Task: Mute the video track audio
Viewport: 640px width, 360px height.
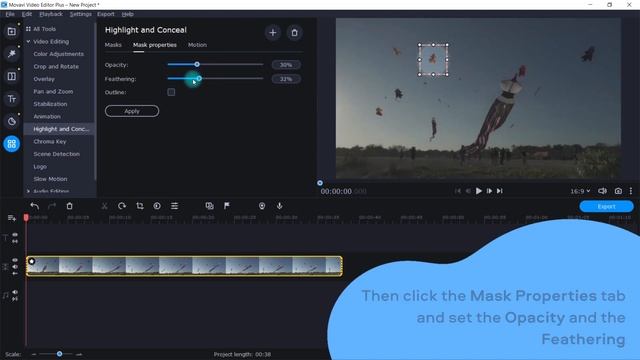Action: [x=15, y=267]
